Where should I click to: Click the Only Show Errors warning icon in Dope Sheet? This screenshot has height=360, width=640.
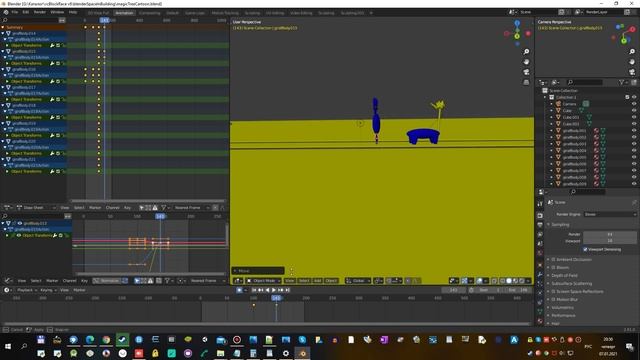tap(155, 207)
